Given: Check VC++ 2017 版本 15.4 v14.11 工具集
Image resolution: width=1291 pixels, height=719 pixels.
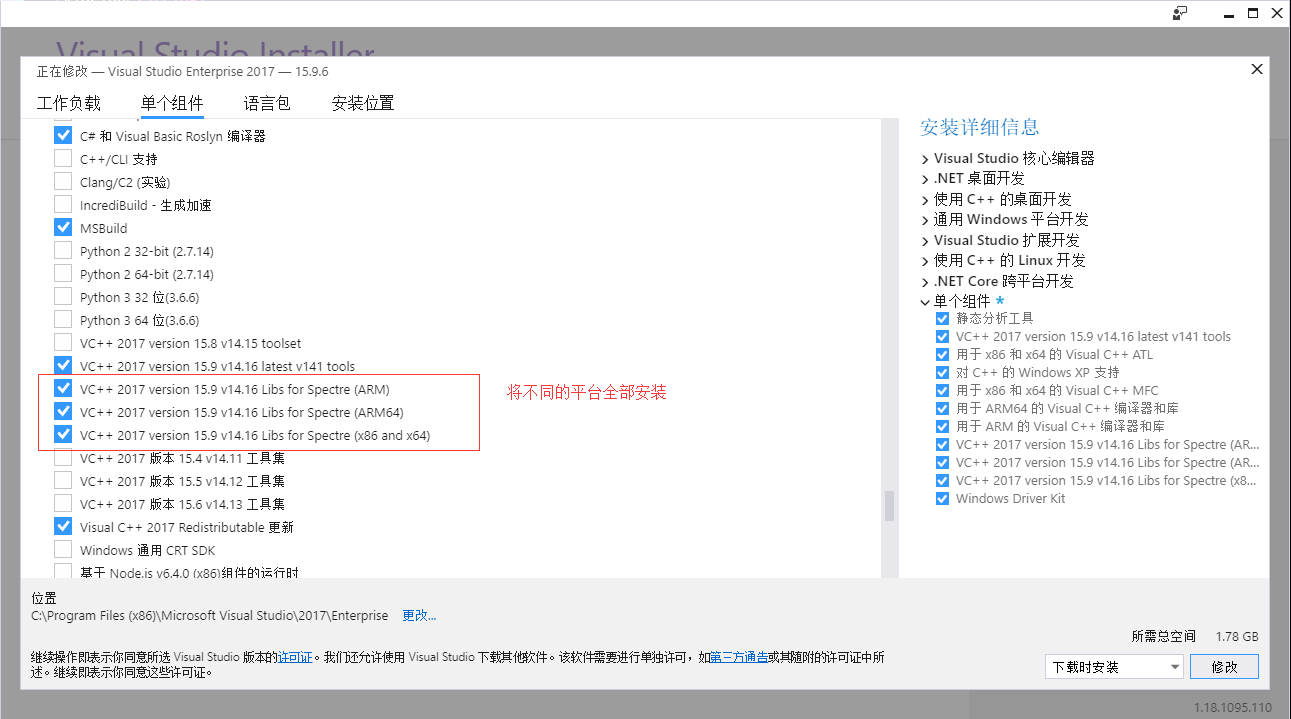Looking at the screenshot, I should [63, 458].
